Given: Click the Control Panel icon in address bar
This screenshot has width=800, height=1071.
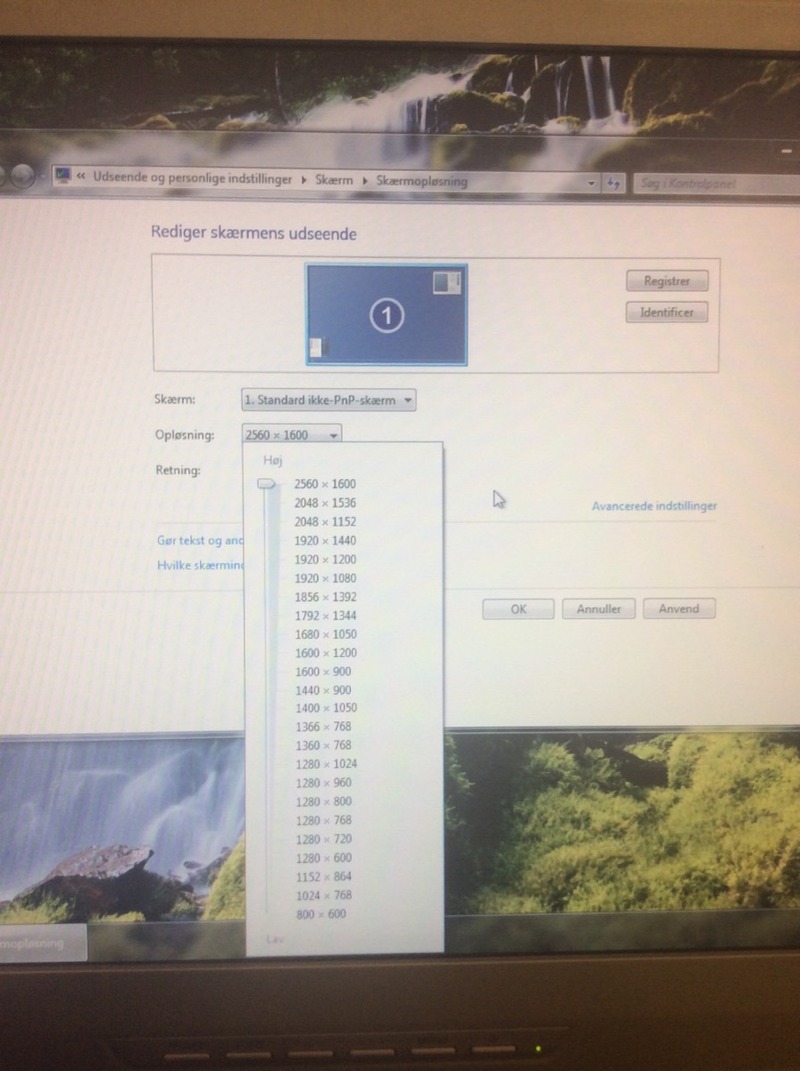Looking at the screenshot, I should point(64,177).
